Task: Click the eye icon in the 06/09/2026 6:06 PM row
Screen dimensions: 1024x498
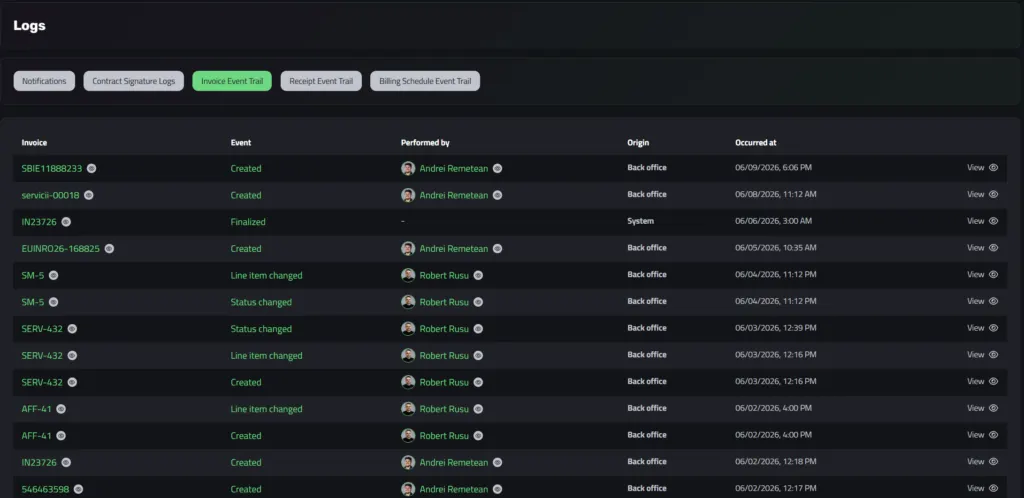Action: 993,168
